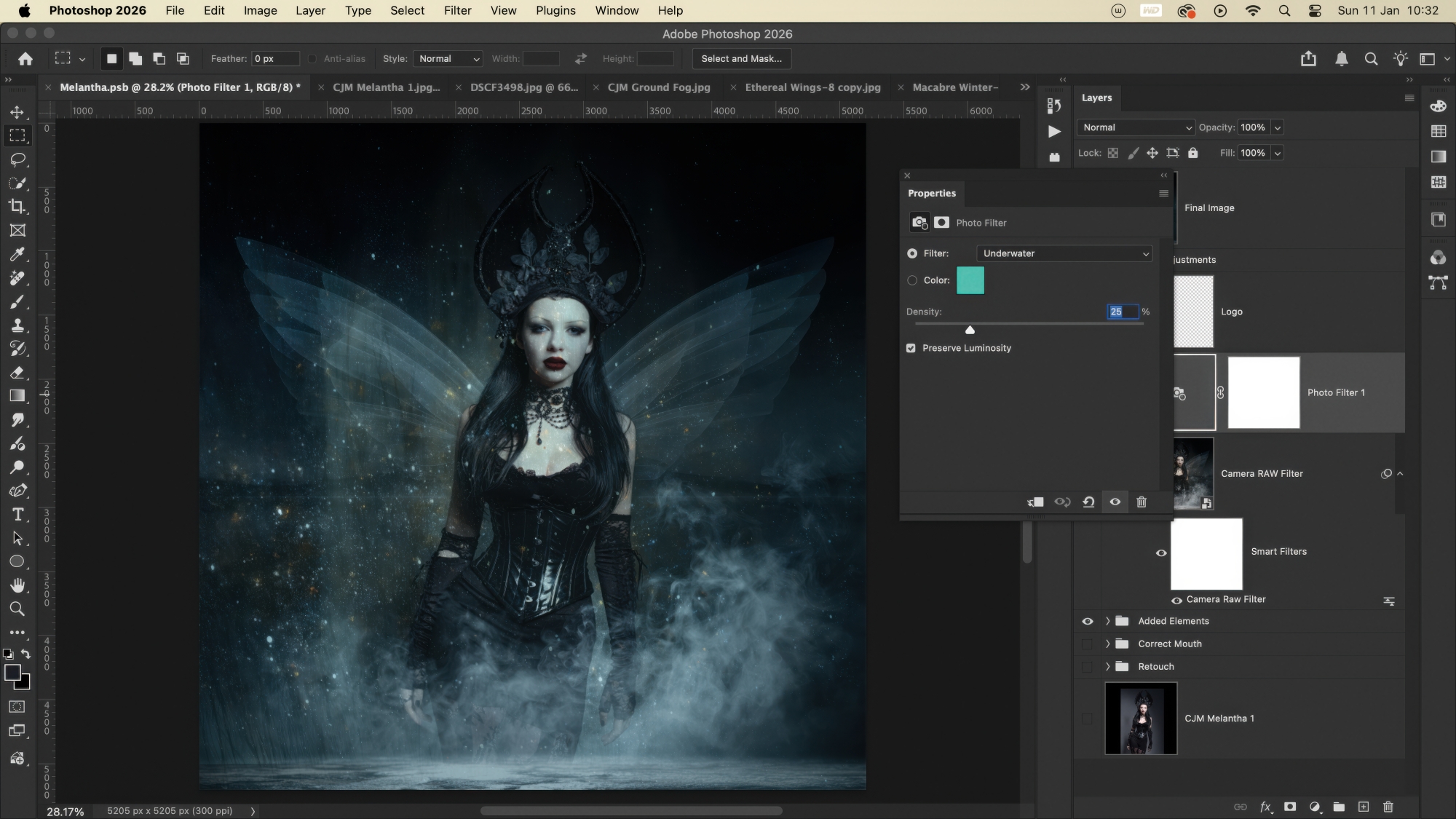1456x819 pixels.
Task: Clip adjustment to layer below icon
Action: [x=1035, y=502]
